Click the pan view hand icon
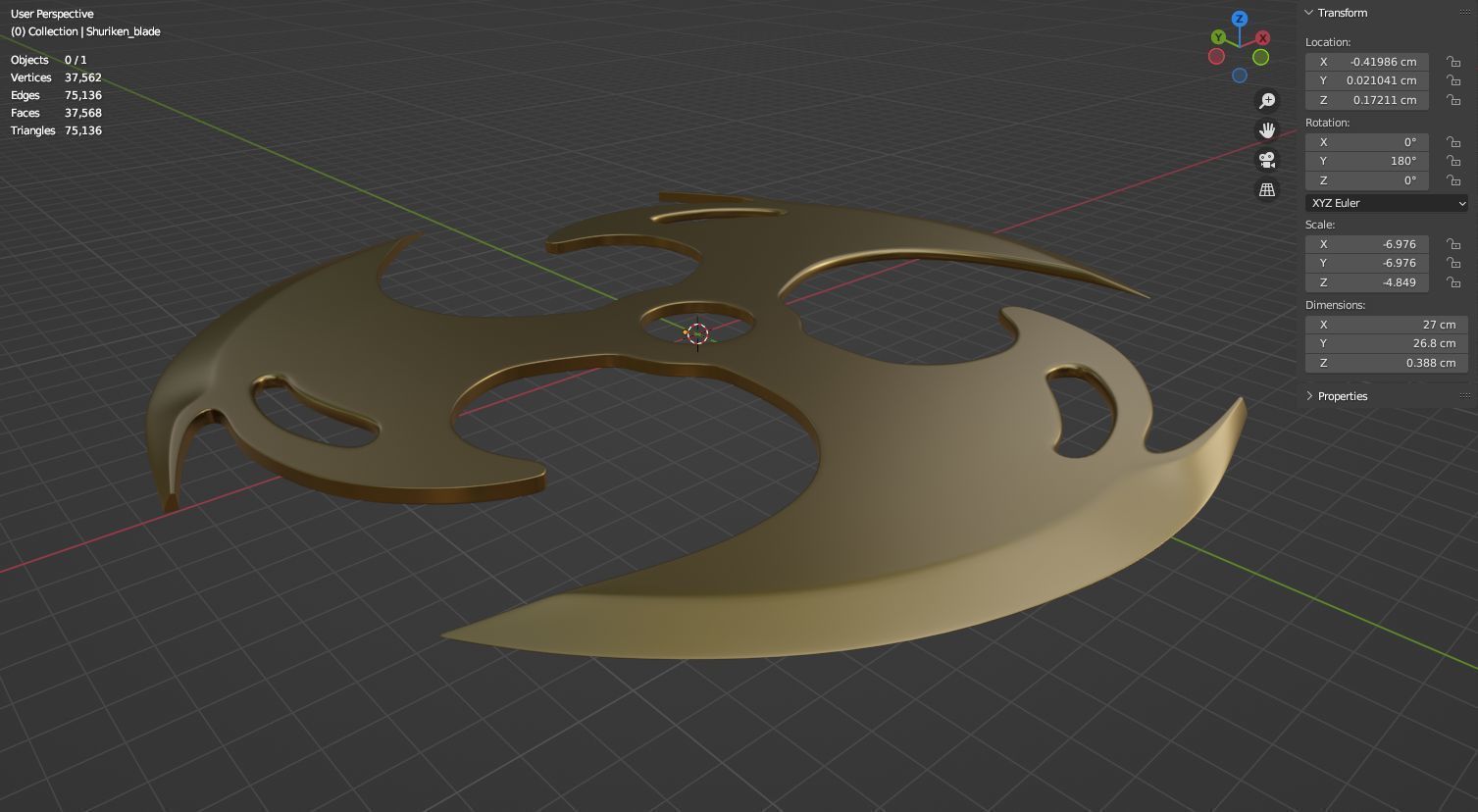Screen dimensions: 1478x812 pyautogui.click(x=1267, y=130)
